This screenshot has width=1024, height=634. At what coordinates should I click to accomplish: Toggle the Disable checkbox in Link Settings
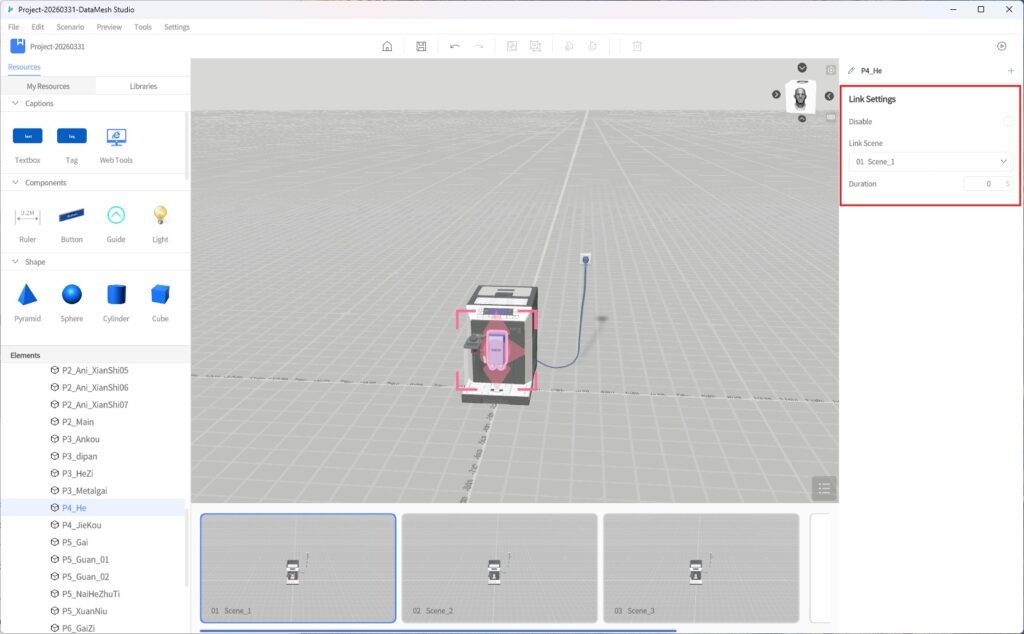[1007, 121]
